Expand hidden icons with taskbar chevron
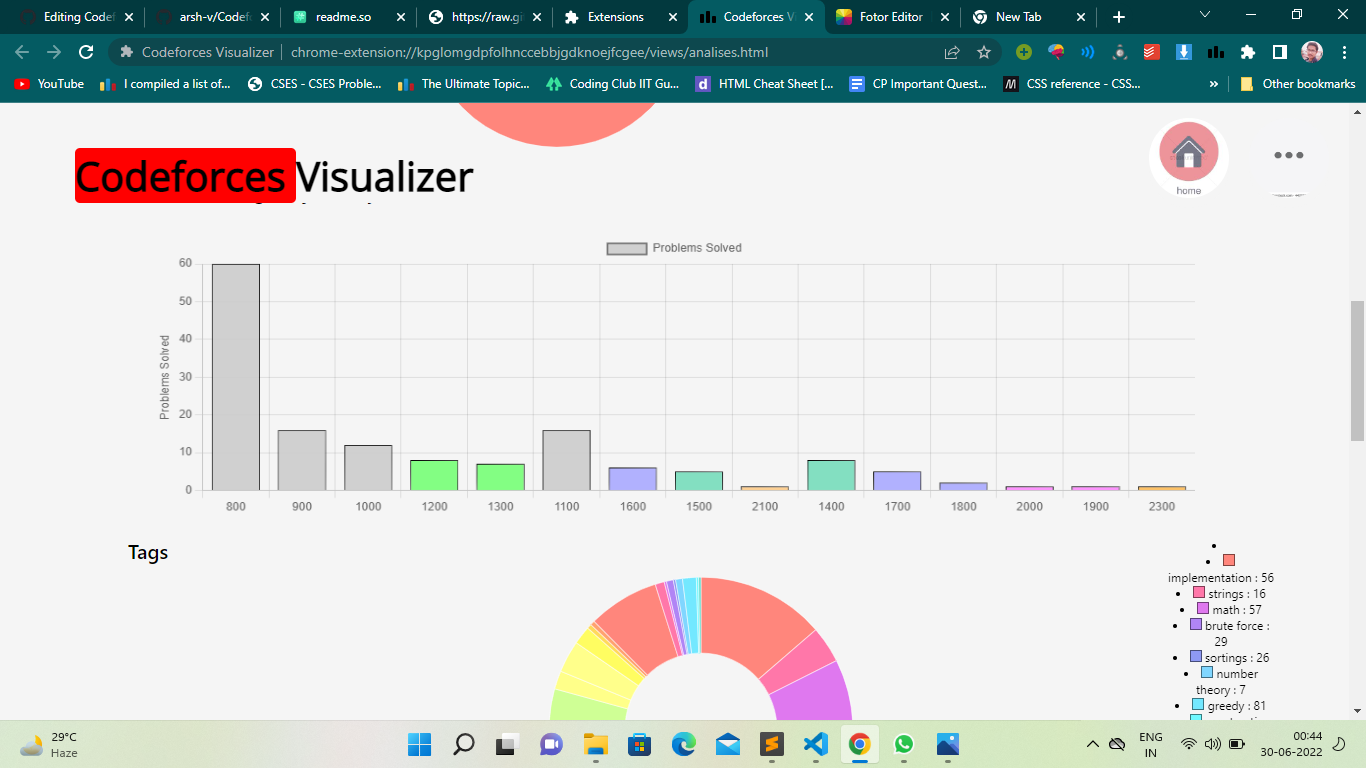Image resolution: width=1366 pixels, height=768 pixels. tap(1093, 744)
